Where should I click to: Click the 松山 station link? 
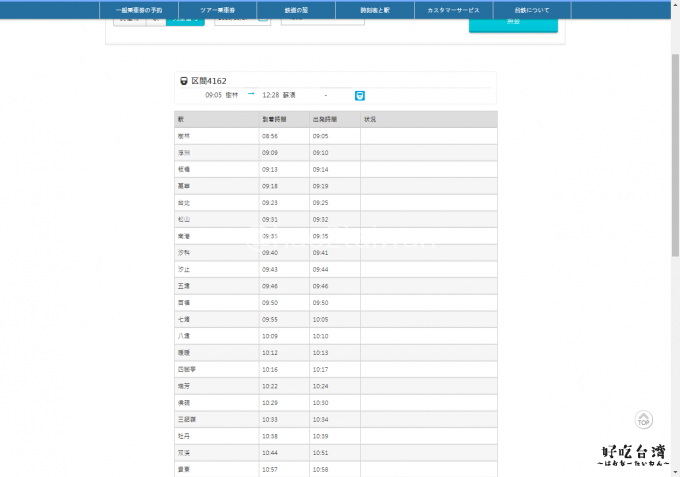183,219
